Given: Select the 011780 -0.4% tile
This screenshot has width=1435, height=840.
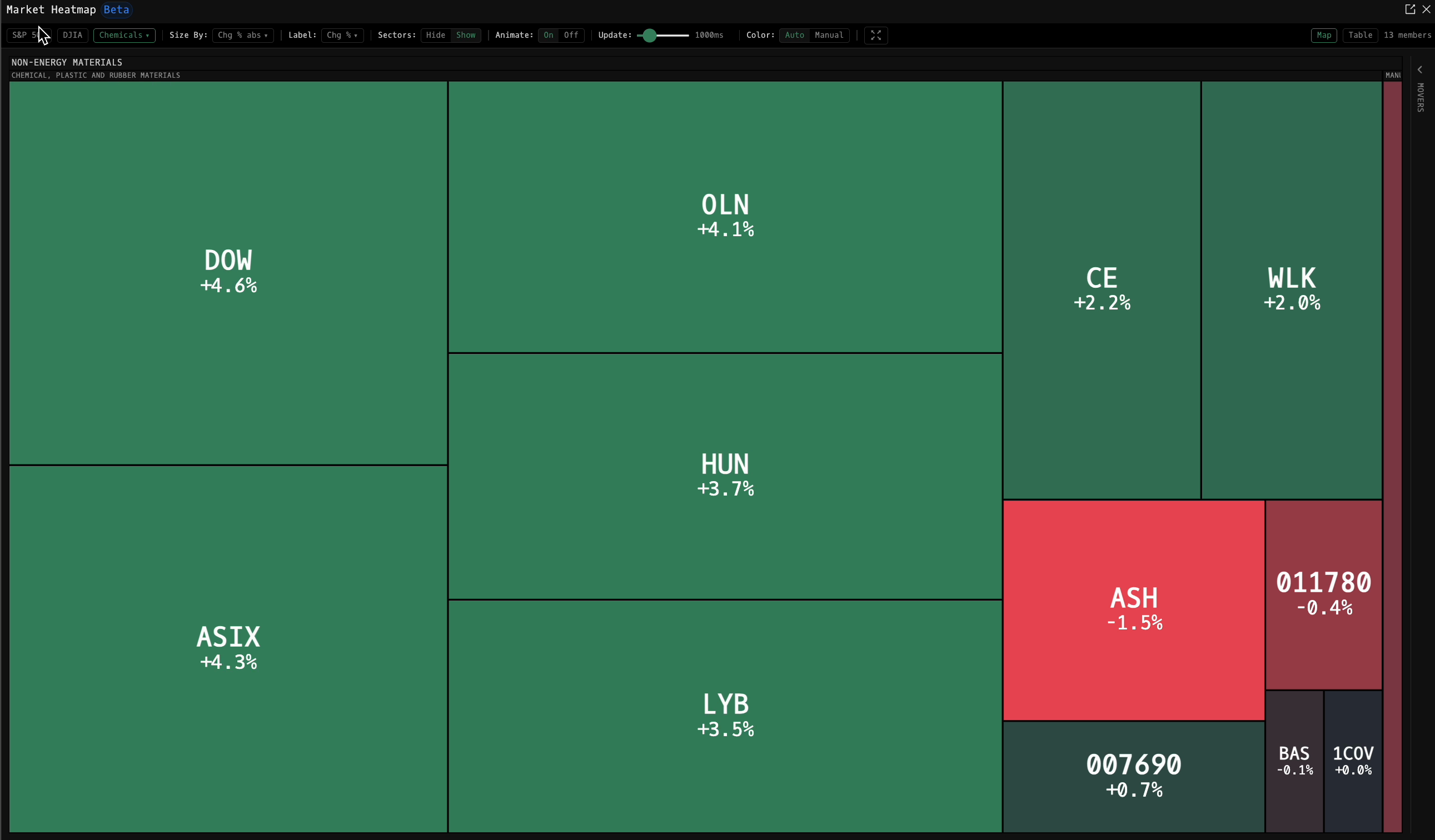Looking at the screenshot, I should click(x=1324, y=594).
